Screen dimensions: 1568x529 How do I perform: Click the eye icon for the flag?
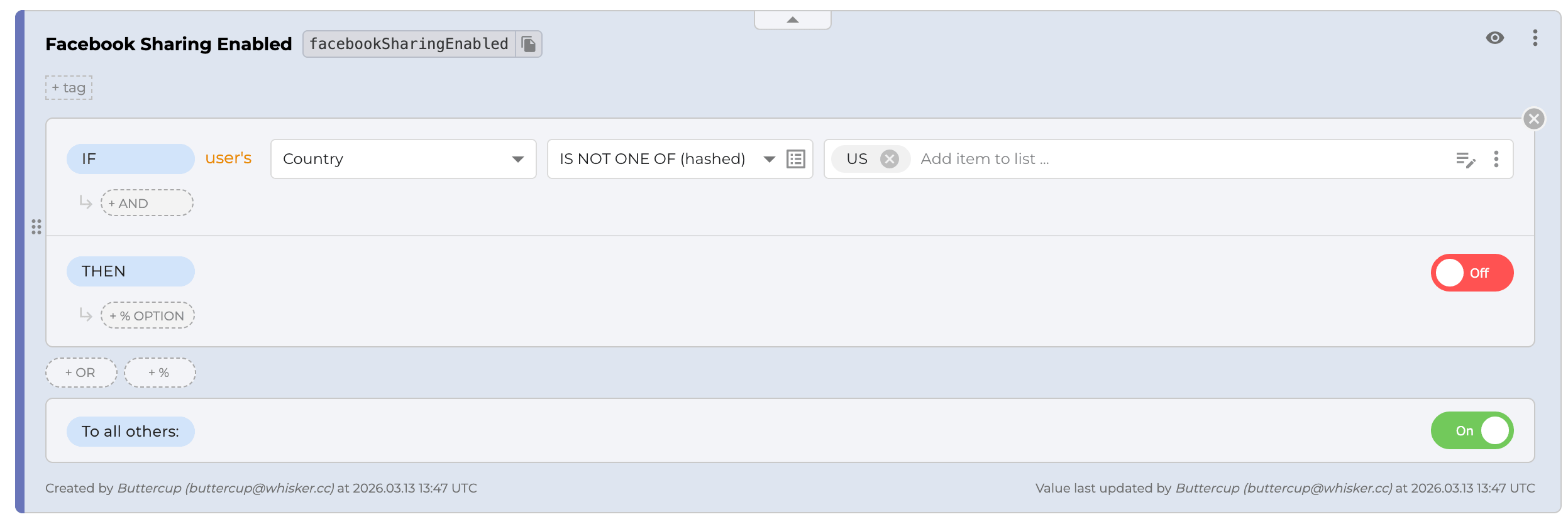pos(1494,38)
